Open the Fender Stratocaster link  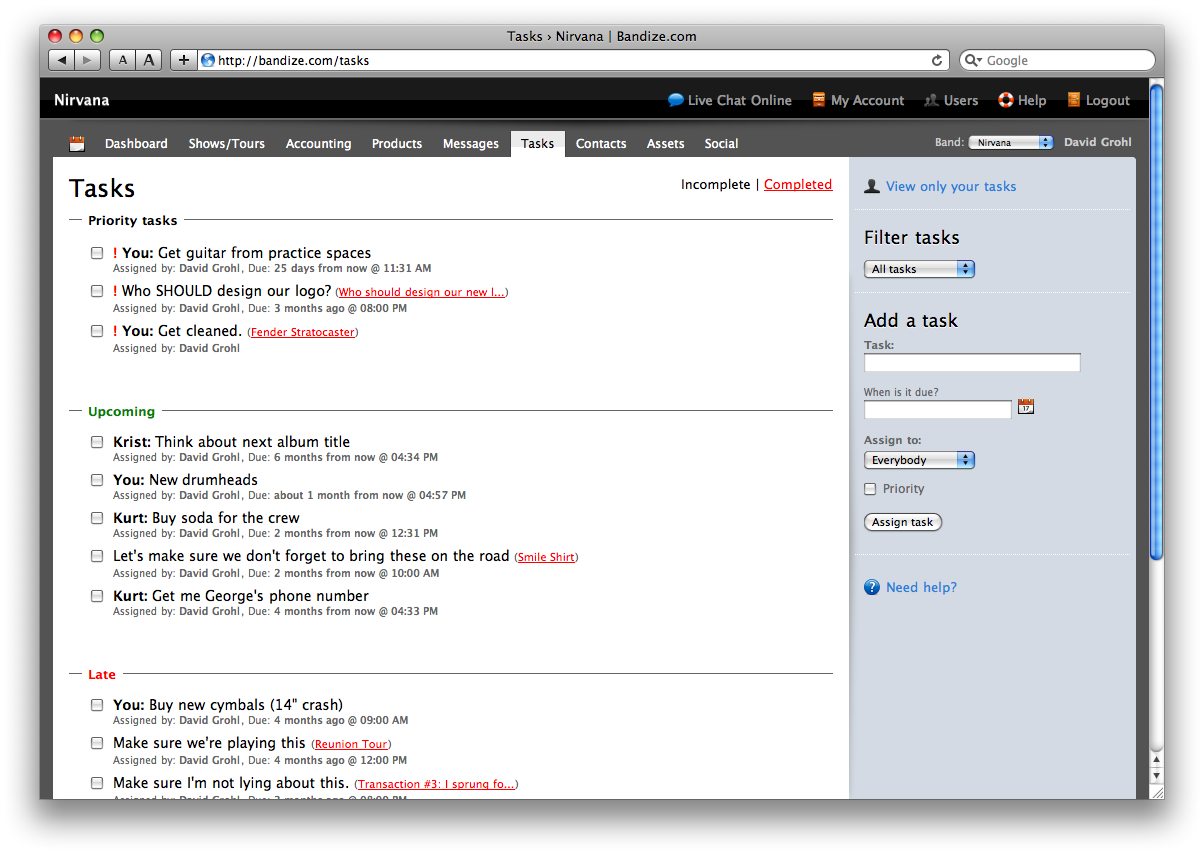click(x=302, y=332)
